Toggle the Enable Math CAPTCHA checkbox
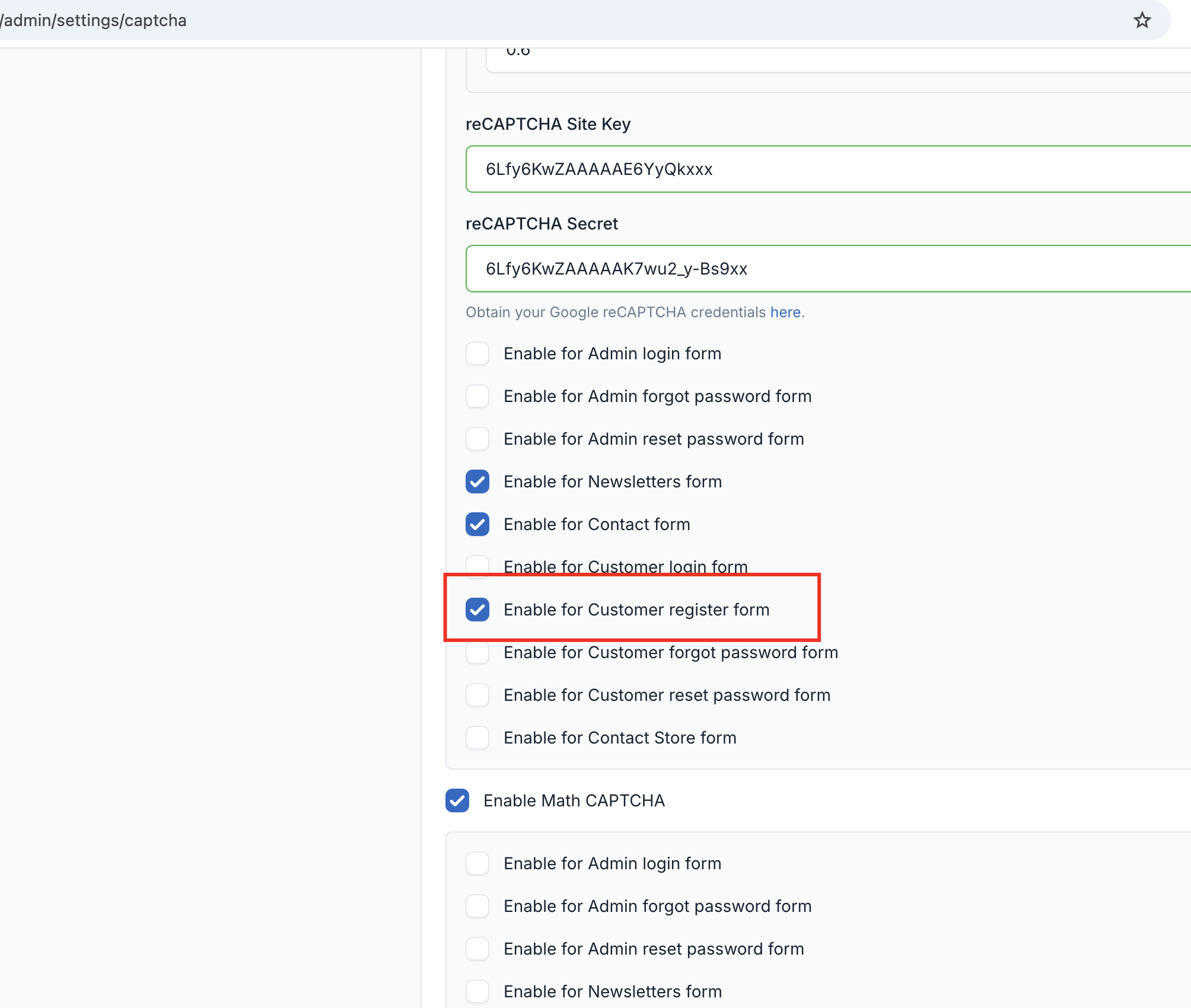The image size is (1191, 1008). 457,800
